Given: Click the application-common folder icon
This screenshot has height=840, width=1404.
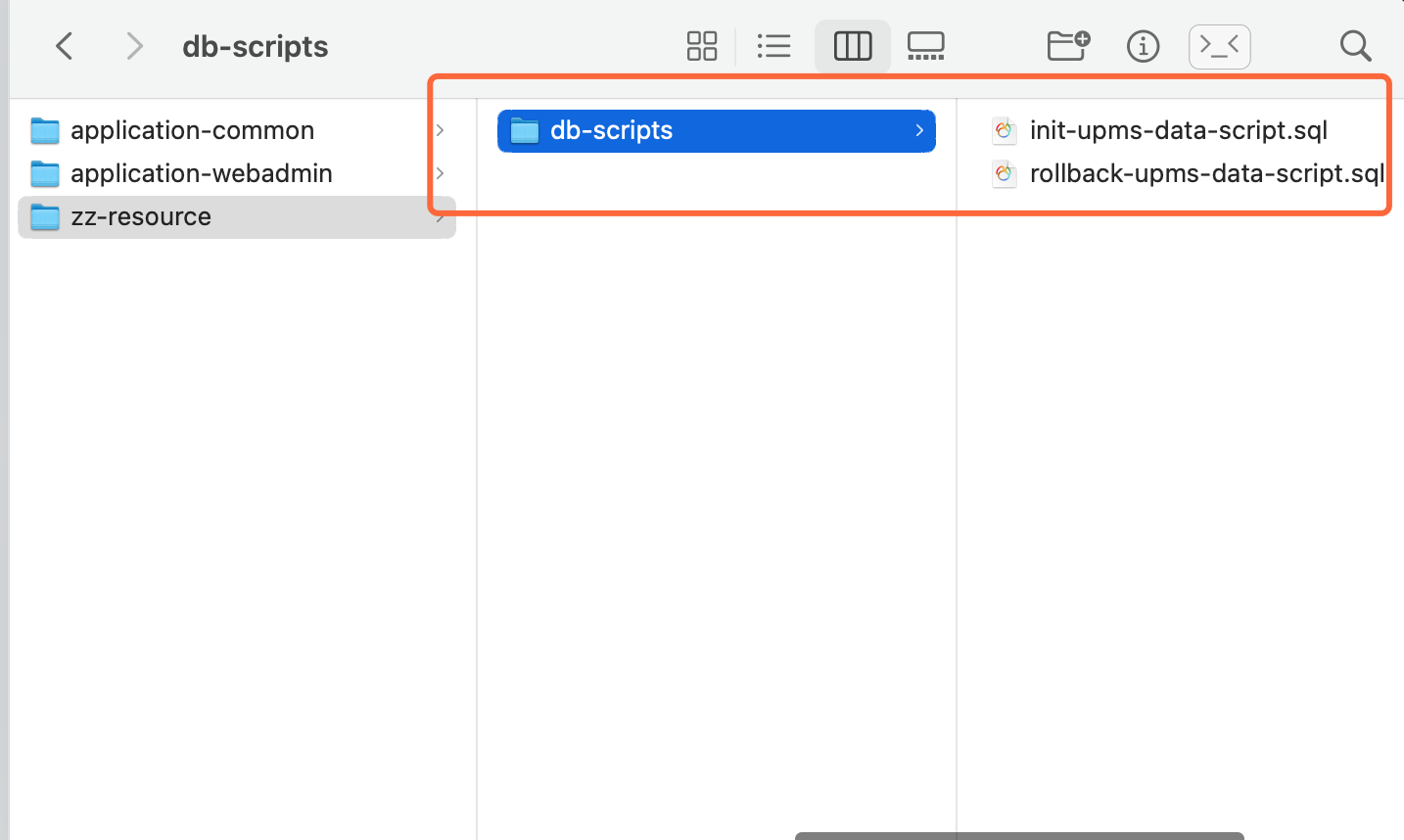Looking at the screenshot, I should coord(45,130).
